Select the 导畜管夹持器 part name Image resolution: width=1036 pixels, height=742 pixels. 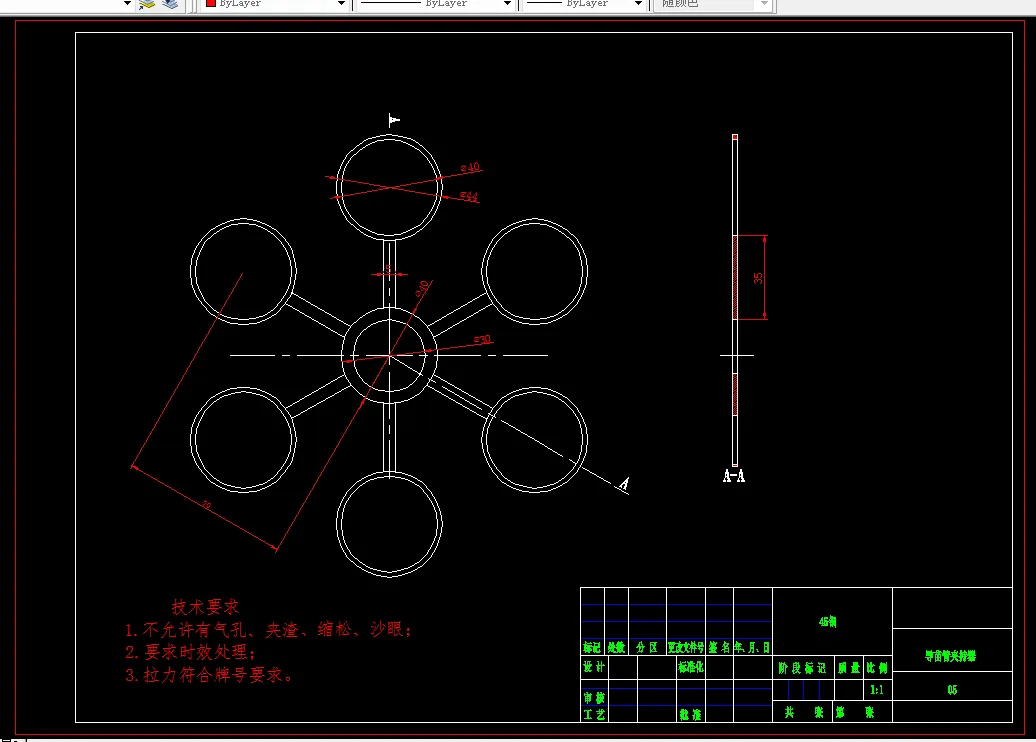[951, 655]
